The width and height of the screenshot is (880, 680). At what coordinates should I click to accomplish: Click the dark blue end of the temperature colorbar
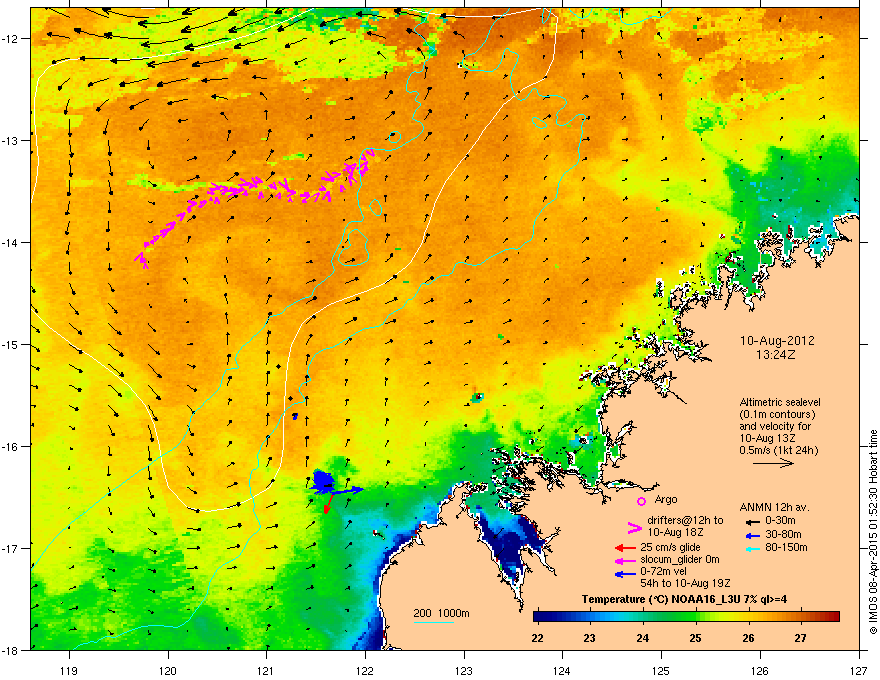tap(540, 617)
